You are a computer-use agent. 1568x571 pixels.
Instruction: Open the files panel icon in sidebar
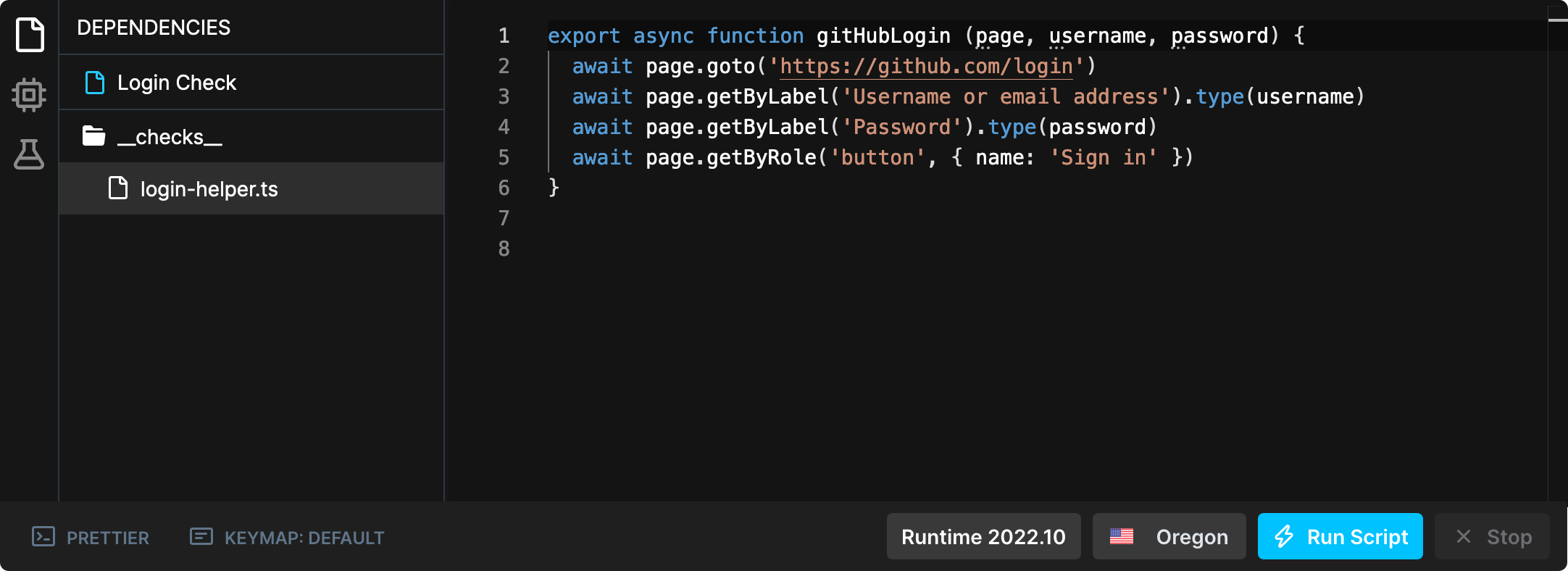point(30,35)
